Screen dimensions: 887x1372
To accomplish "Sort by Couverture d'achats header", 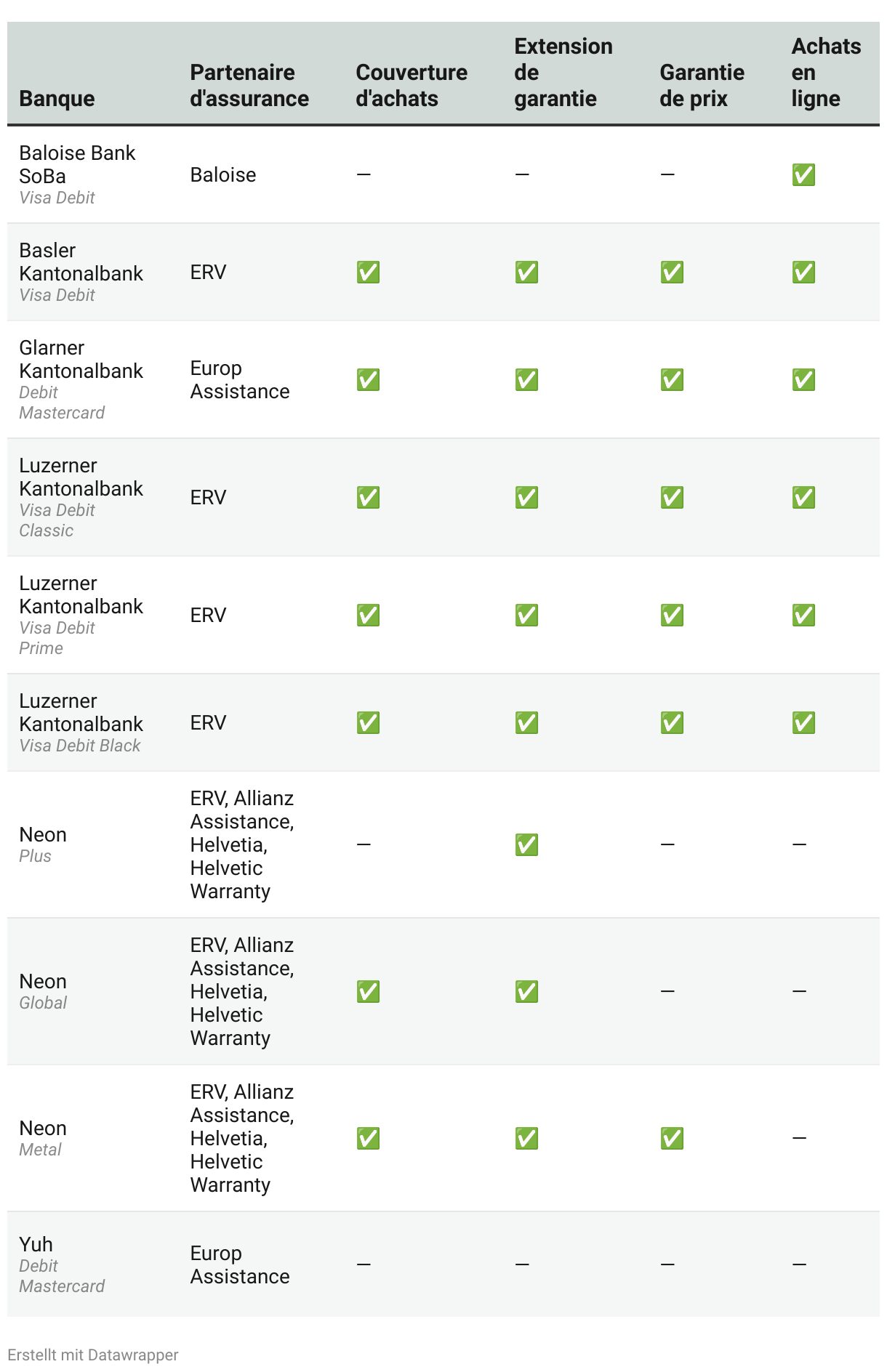I will (412, 86).
